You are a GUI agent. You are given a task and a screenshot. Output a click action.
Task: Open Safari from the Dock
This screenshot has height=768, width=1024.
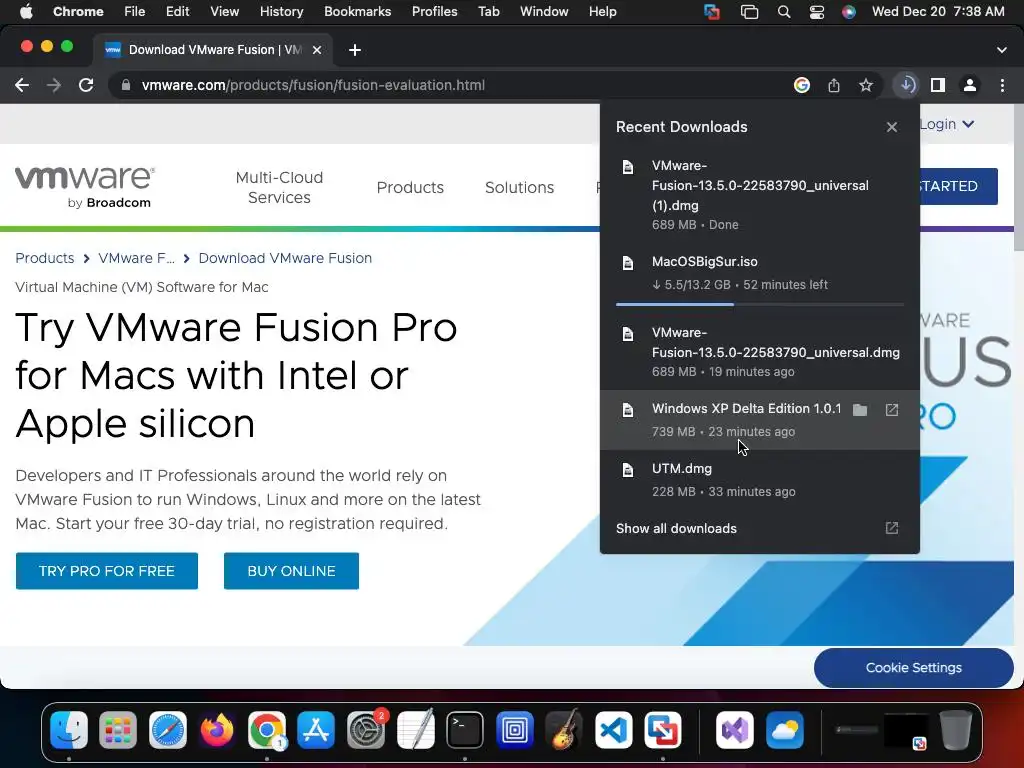(x=168, y=729)
